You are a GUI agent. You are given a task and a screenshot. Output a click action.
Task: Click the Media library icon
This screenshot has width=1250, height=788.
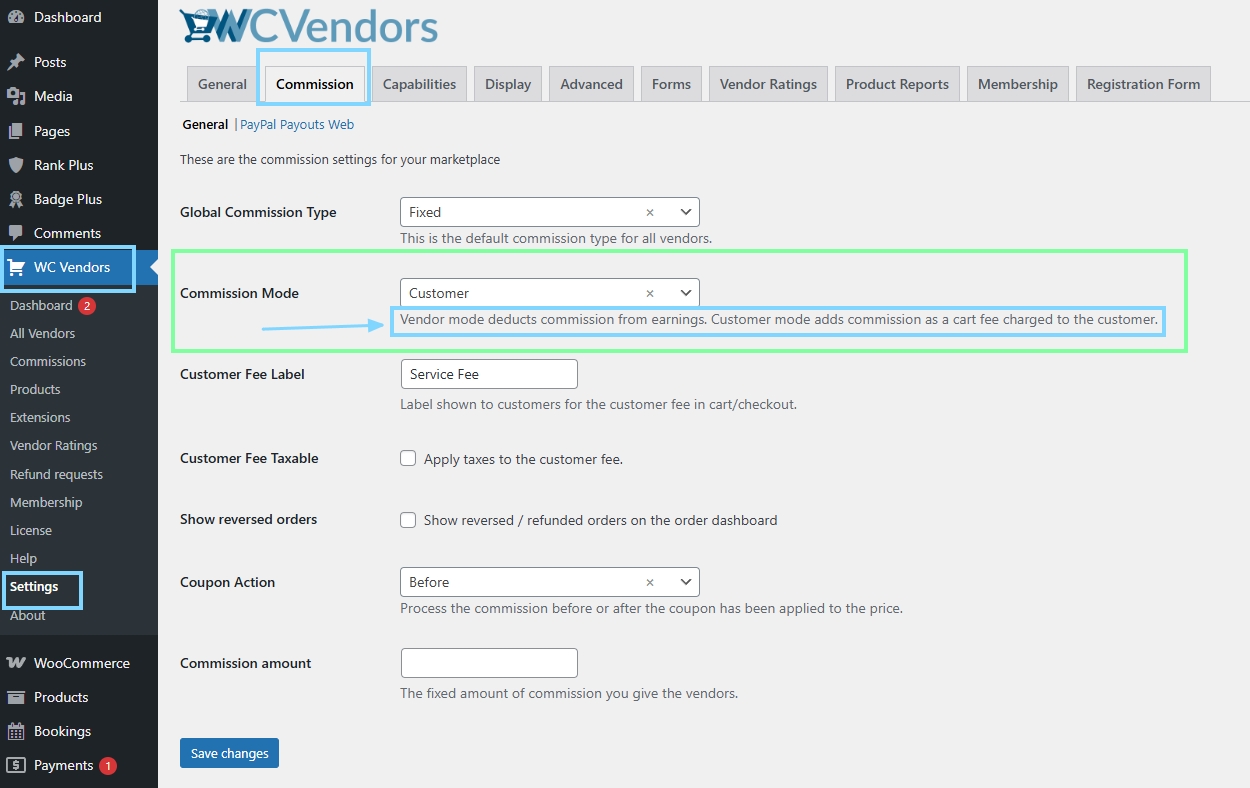16,96
